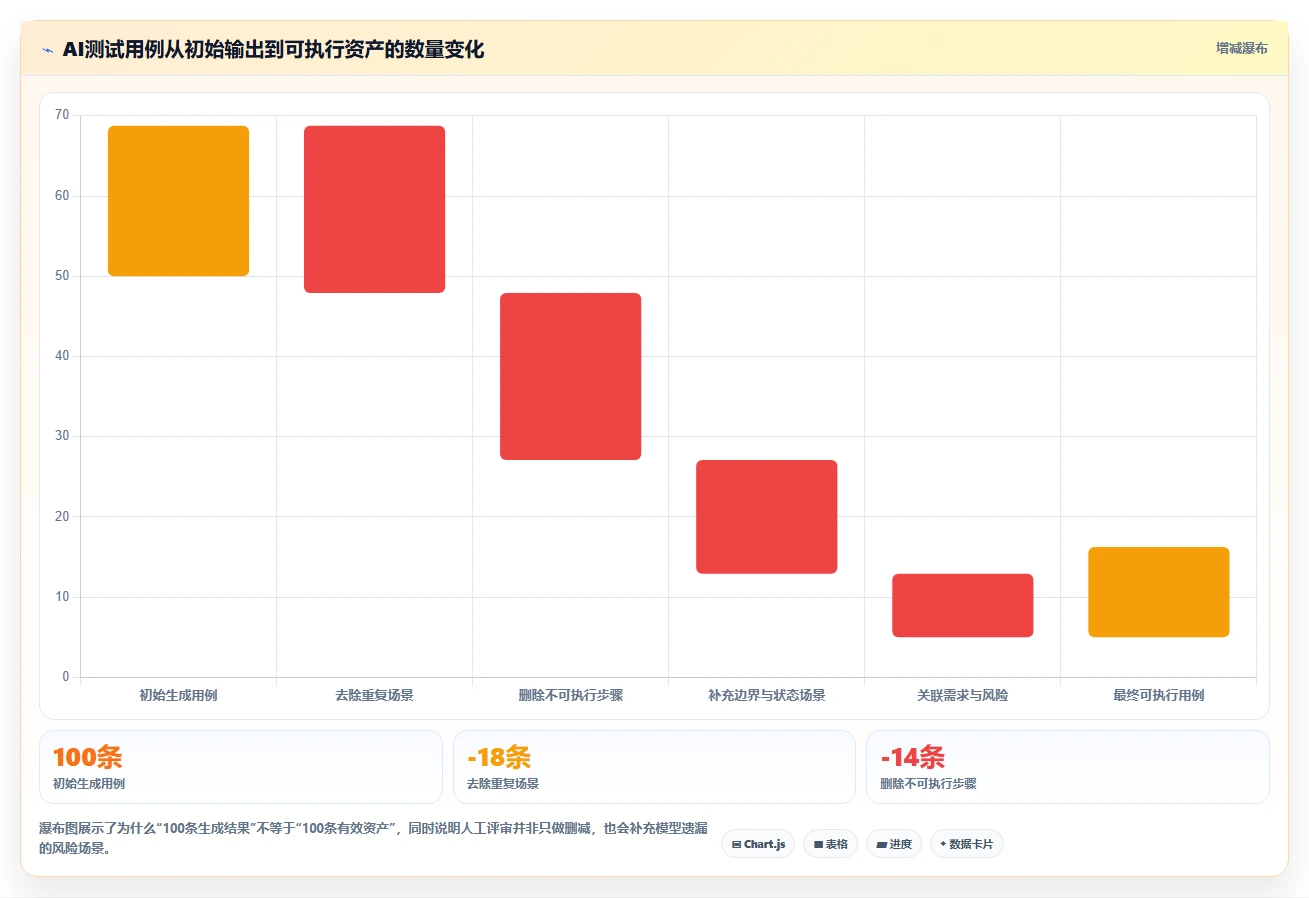Click the orange 初始生成用例 bar
Image resolution: width=1309 pixels, height=898 pixels.
[178, 201]
